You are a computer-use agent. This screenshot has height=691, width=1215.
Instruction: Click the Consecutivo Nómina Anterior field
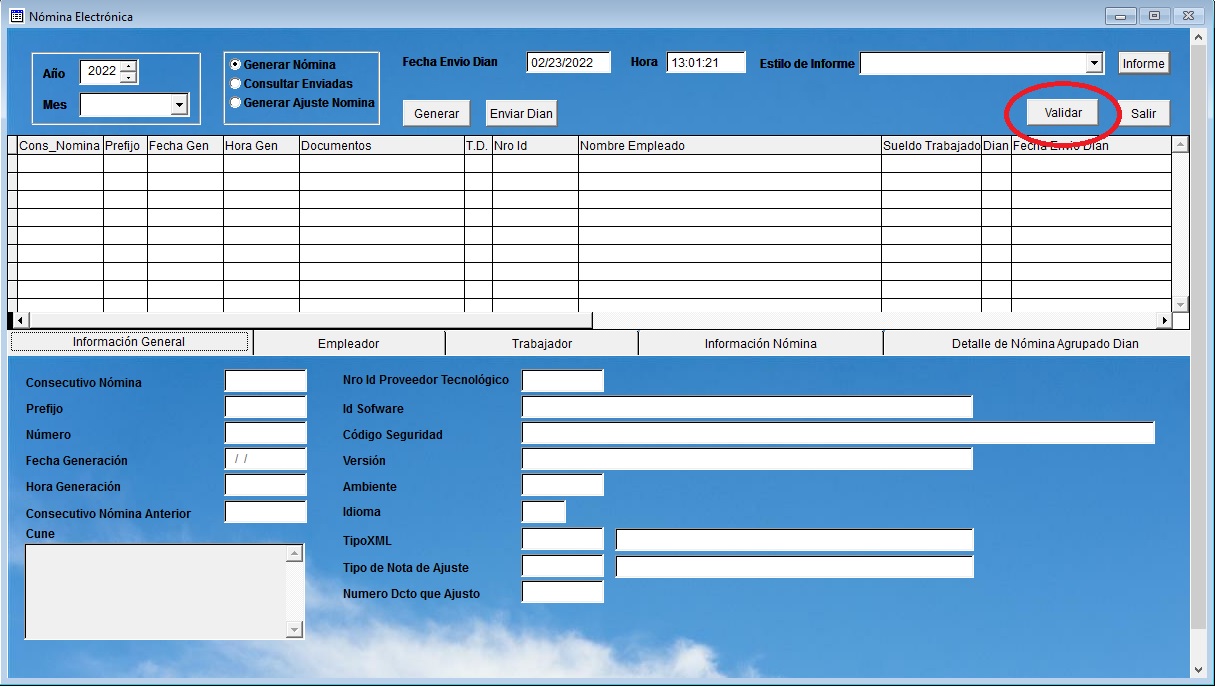[265, 511]
